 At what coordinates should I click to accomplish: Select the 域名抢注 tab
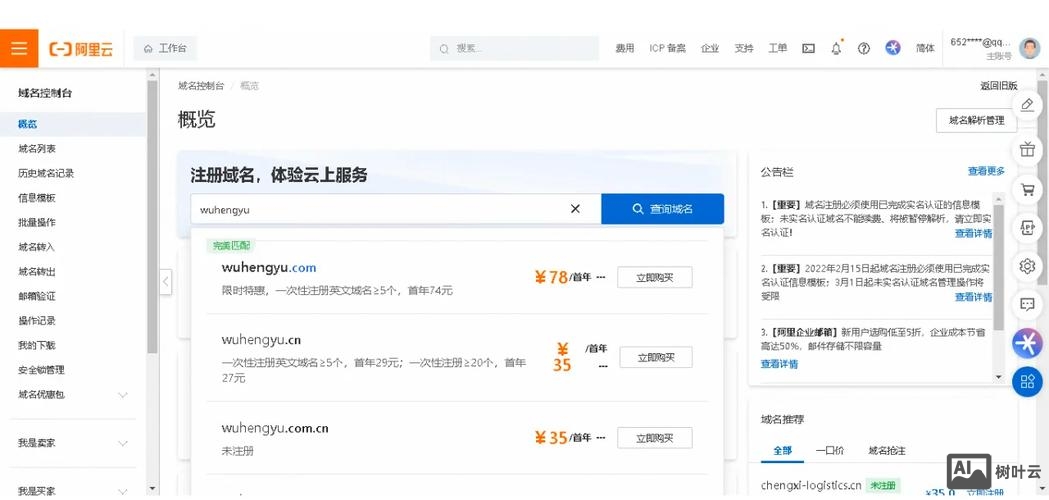point(886,450)
